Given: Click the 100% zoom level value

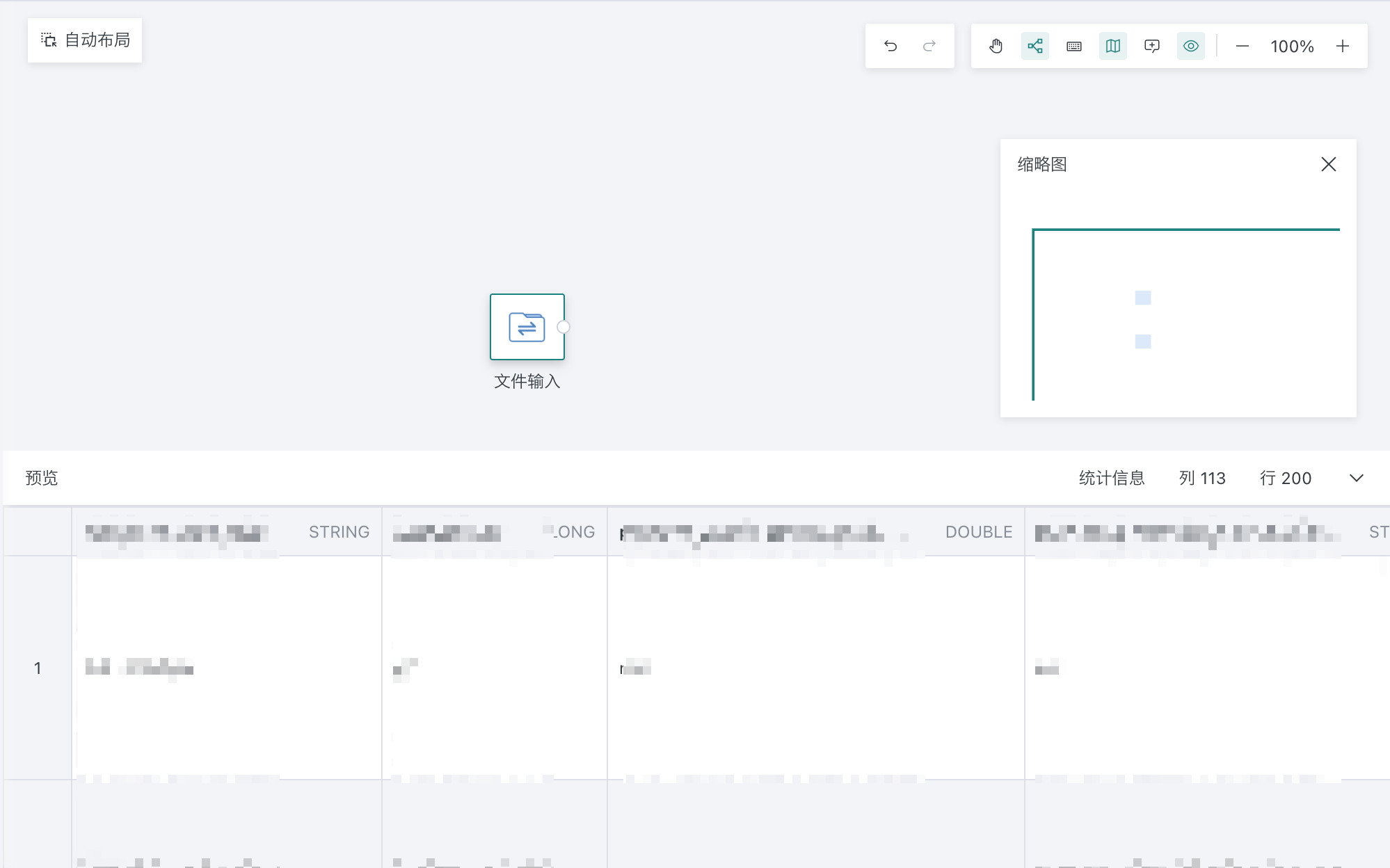Looking at the screenshot, I should (1292, 46).
